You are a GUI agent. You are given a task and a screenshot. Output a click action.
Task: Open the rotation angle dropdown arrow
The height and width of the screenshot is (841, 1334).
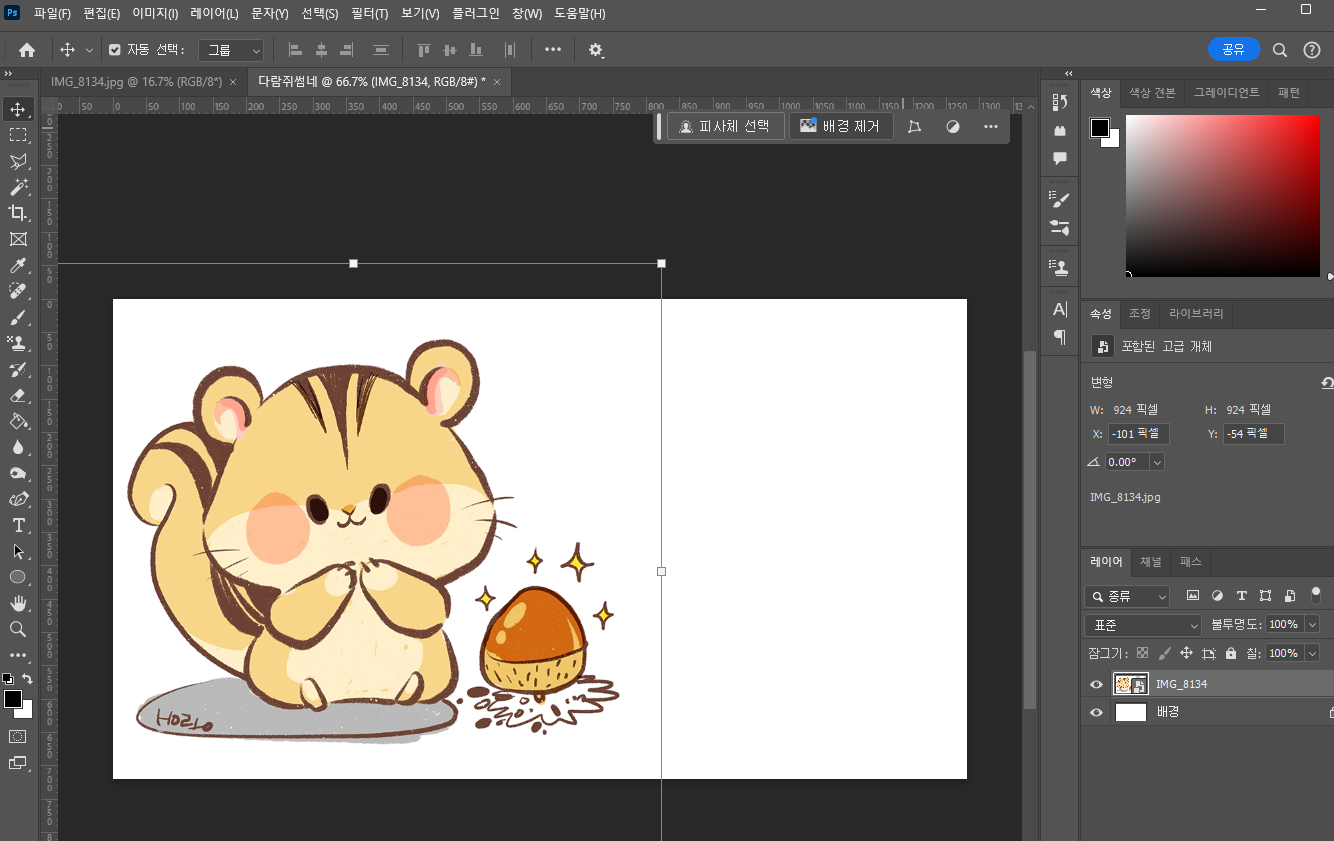point(1157,462)
